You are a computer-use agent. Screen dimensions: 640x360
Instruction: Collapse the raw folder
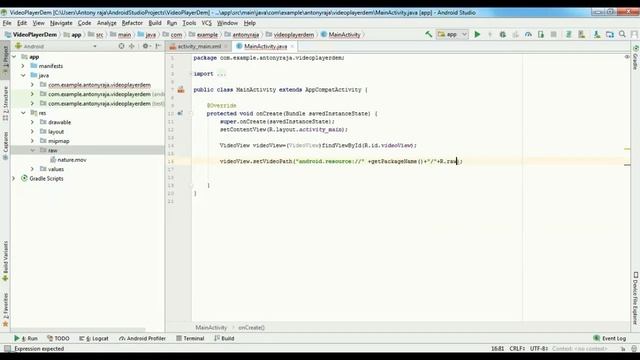point(32,150)
